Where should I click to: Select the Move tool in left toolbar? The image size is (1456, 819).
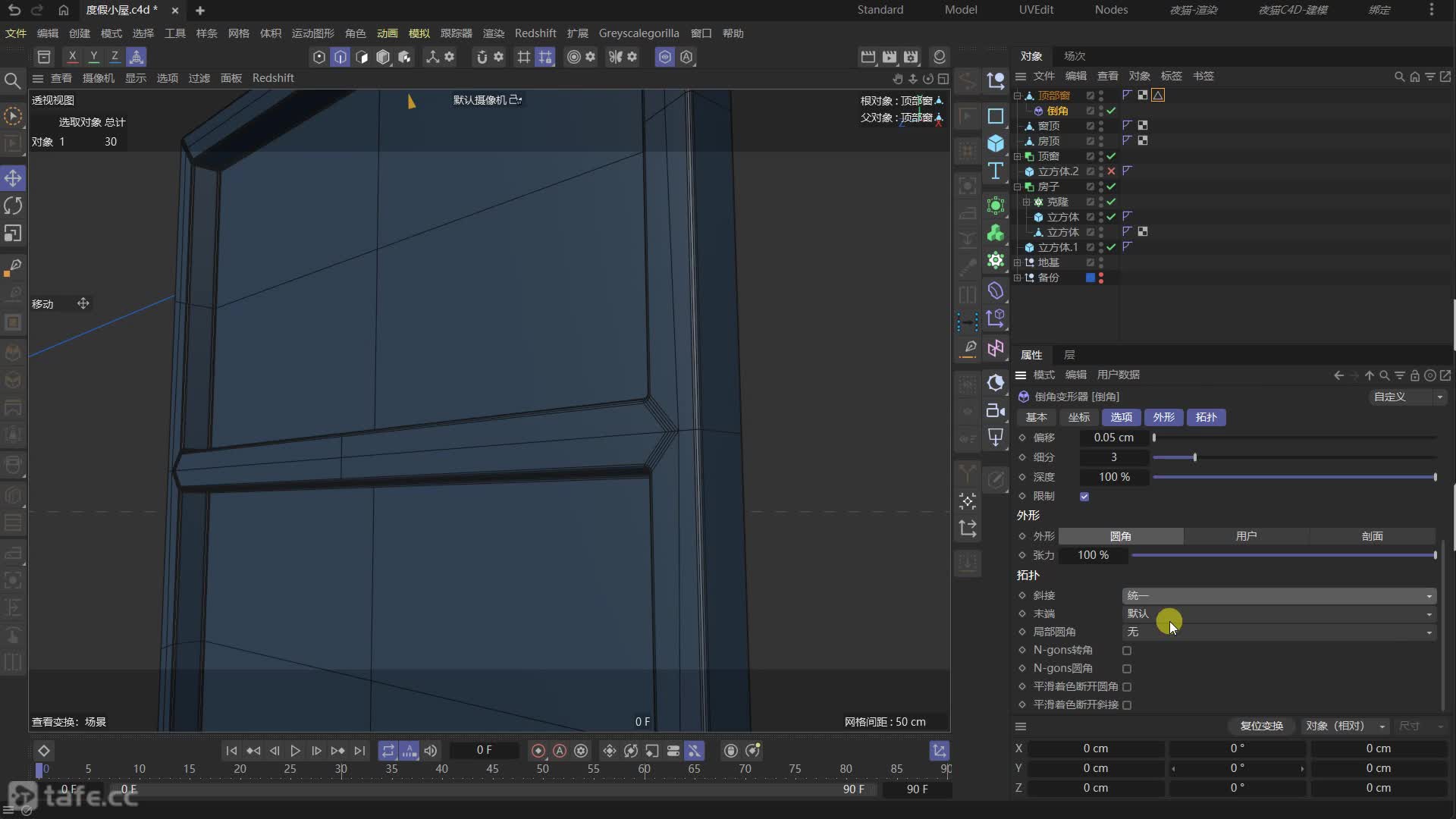[13, 178]
